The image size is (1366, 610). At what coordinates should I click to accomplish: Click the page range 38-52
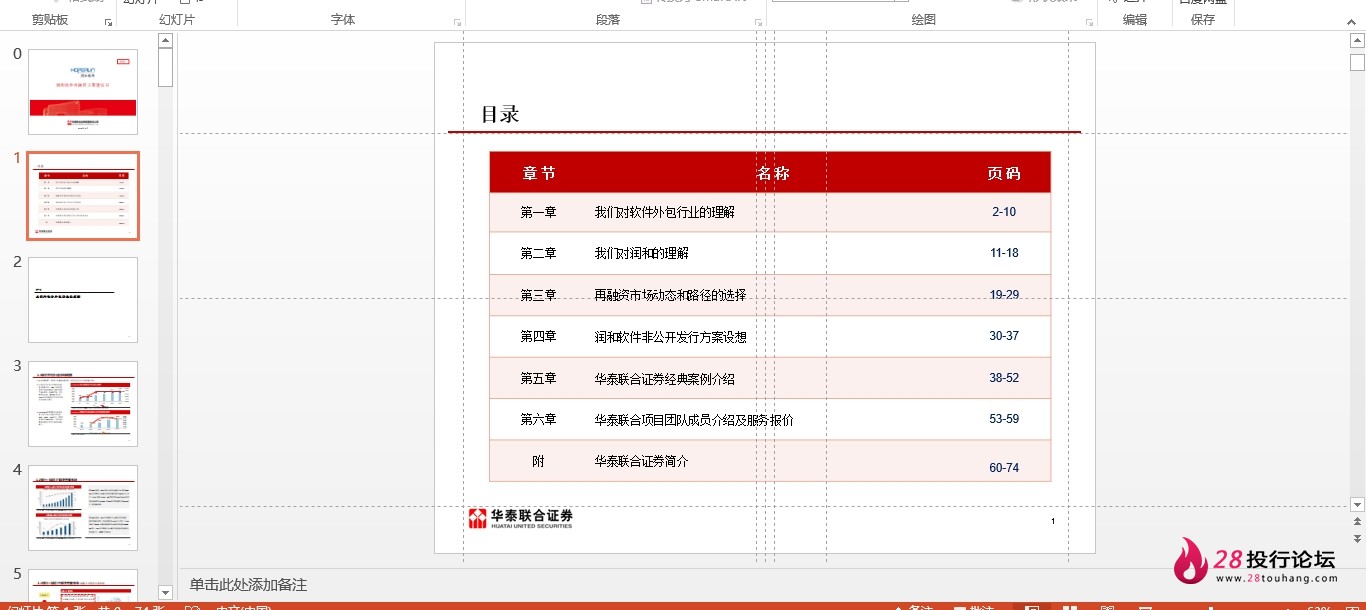[x=1004, y=378]
